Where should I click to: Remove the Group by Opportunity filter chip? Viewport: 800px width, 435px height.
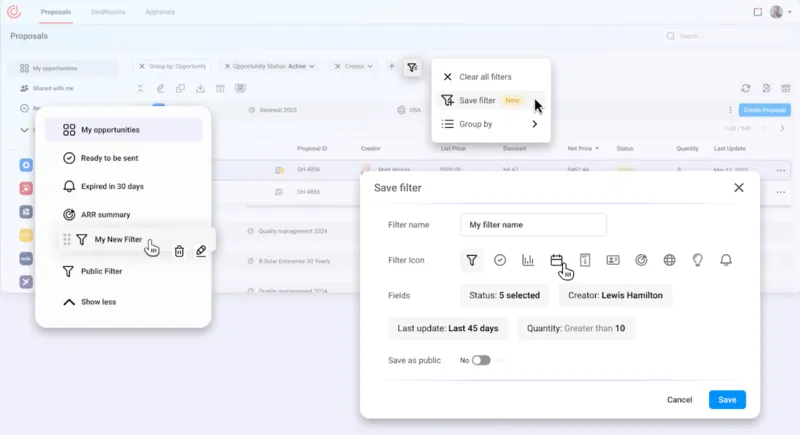tap(142, 66)
